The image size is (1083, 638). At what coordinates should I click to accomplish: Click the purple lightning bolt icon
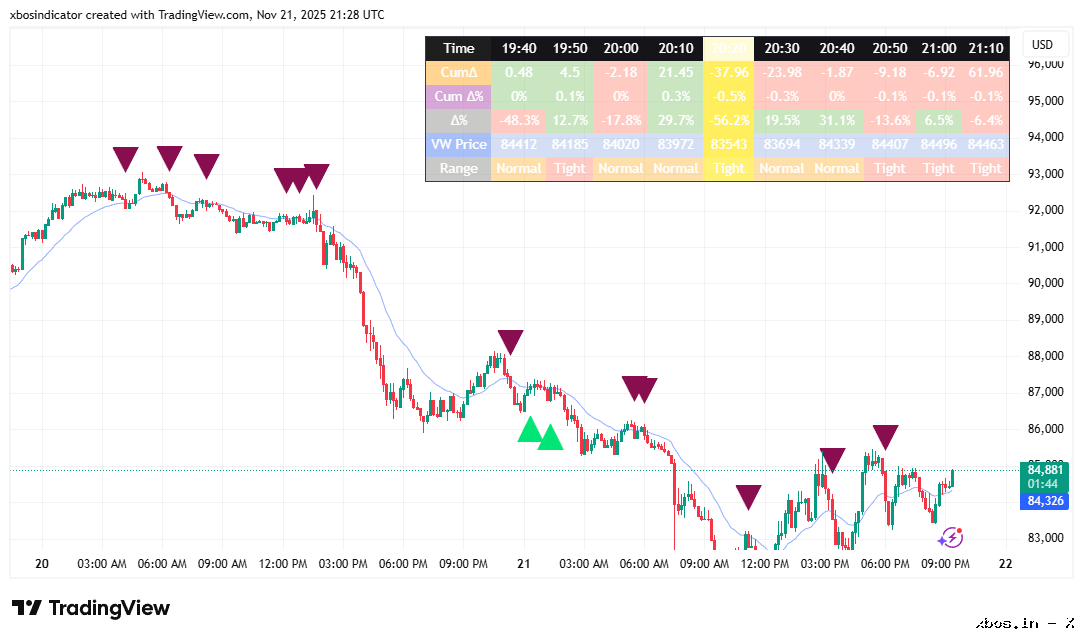click(x=950, y=538)
